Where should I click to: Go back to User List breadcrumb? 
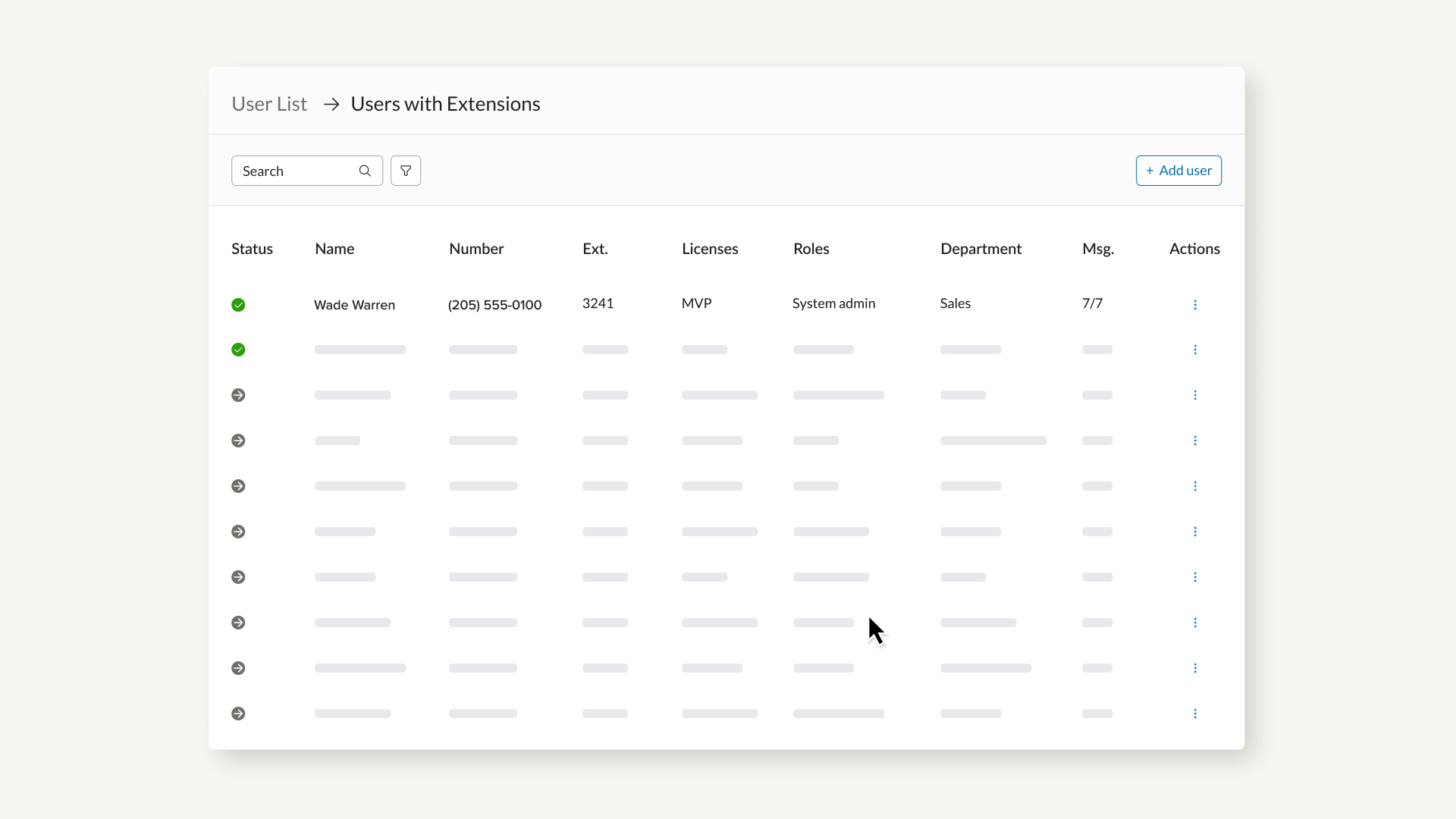pyautogui.click(x=269, y=104)
